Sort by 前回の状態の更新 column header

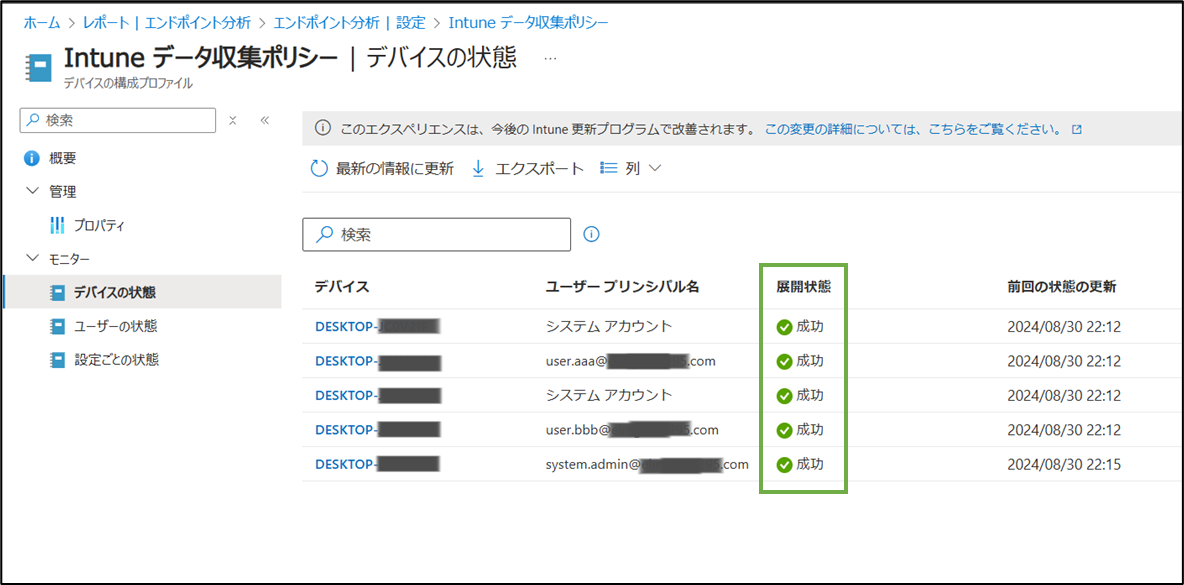pyautogui.click(x=1062, y=287)
